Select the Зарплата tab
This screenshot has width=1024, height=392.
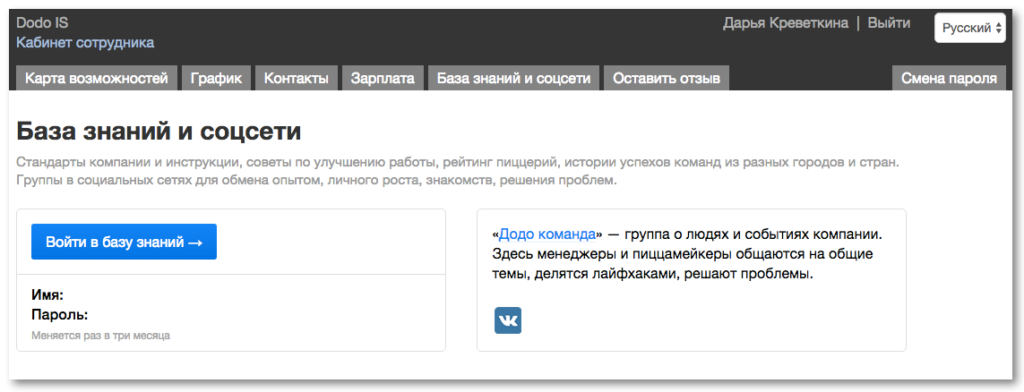(383, 78)
